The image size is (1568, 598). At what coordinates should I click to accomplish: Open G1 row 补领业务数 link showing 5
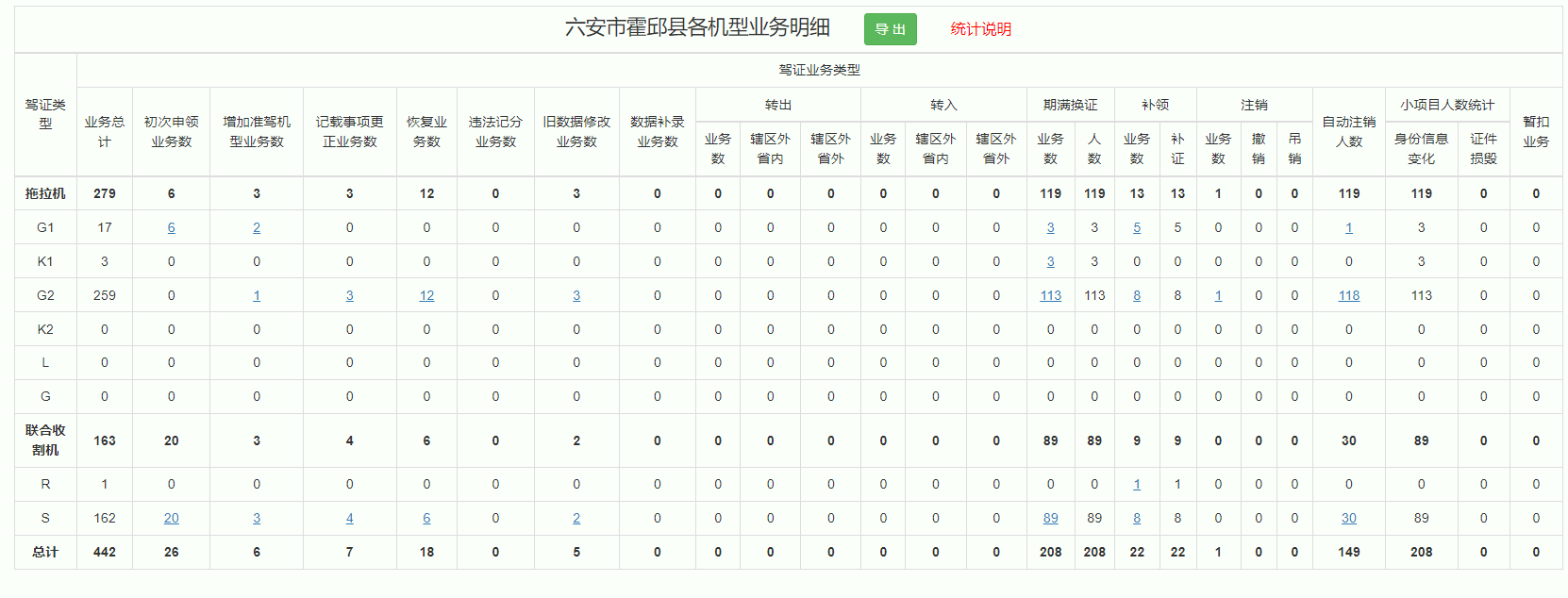[x=1137, y=227]
